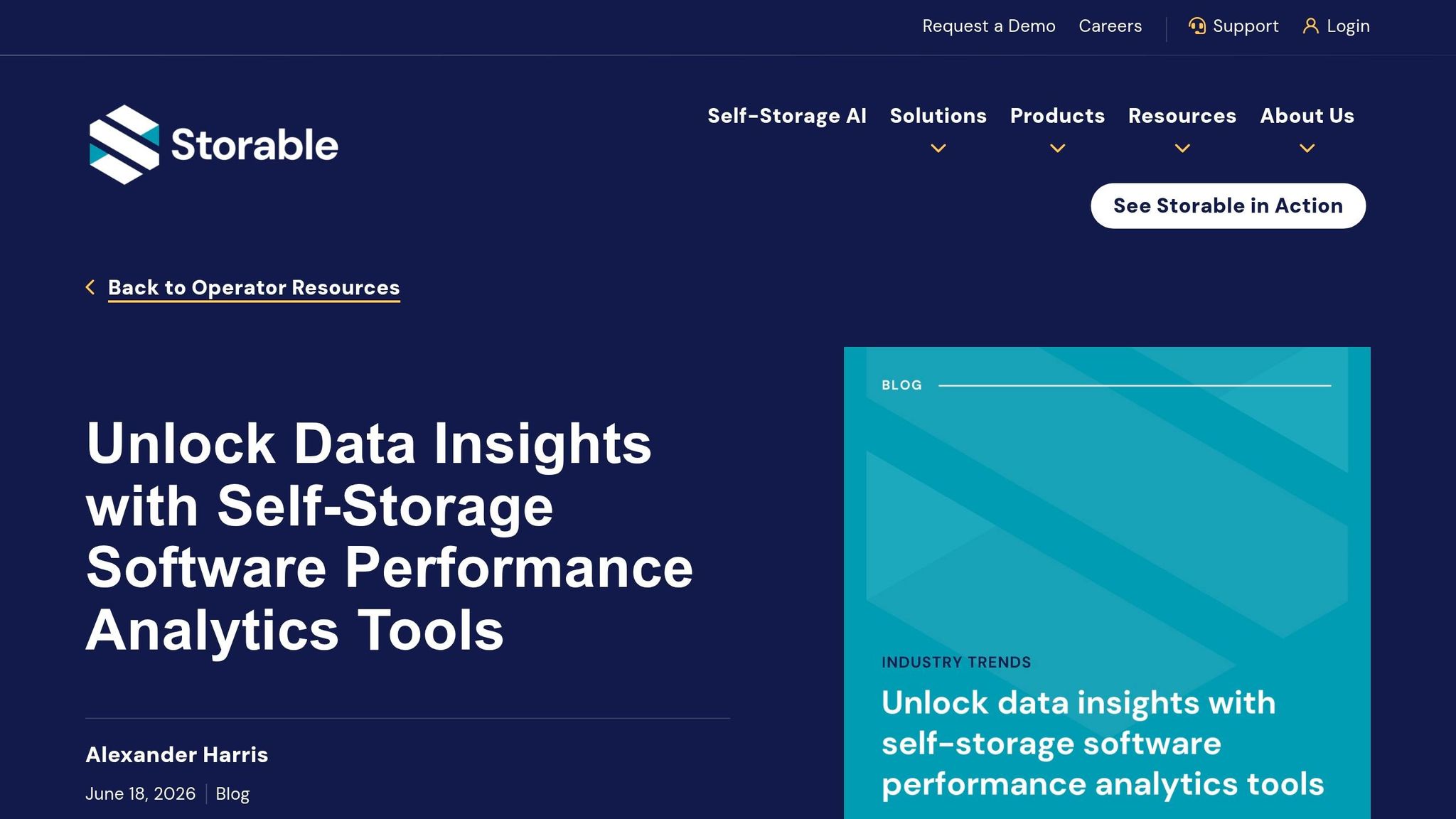Open the Resources navigation item
The image size is (1456, 819).
click(x=1182, y=116)
